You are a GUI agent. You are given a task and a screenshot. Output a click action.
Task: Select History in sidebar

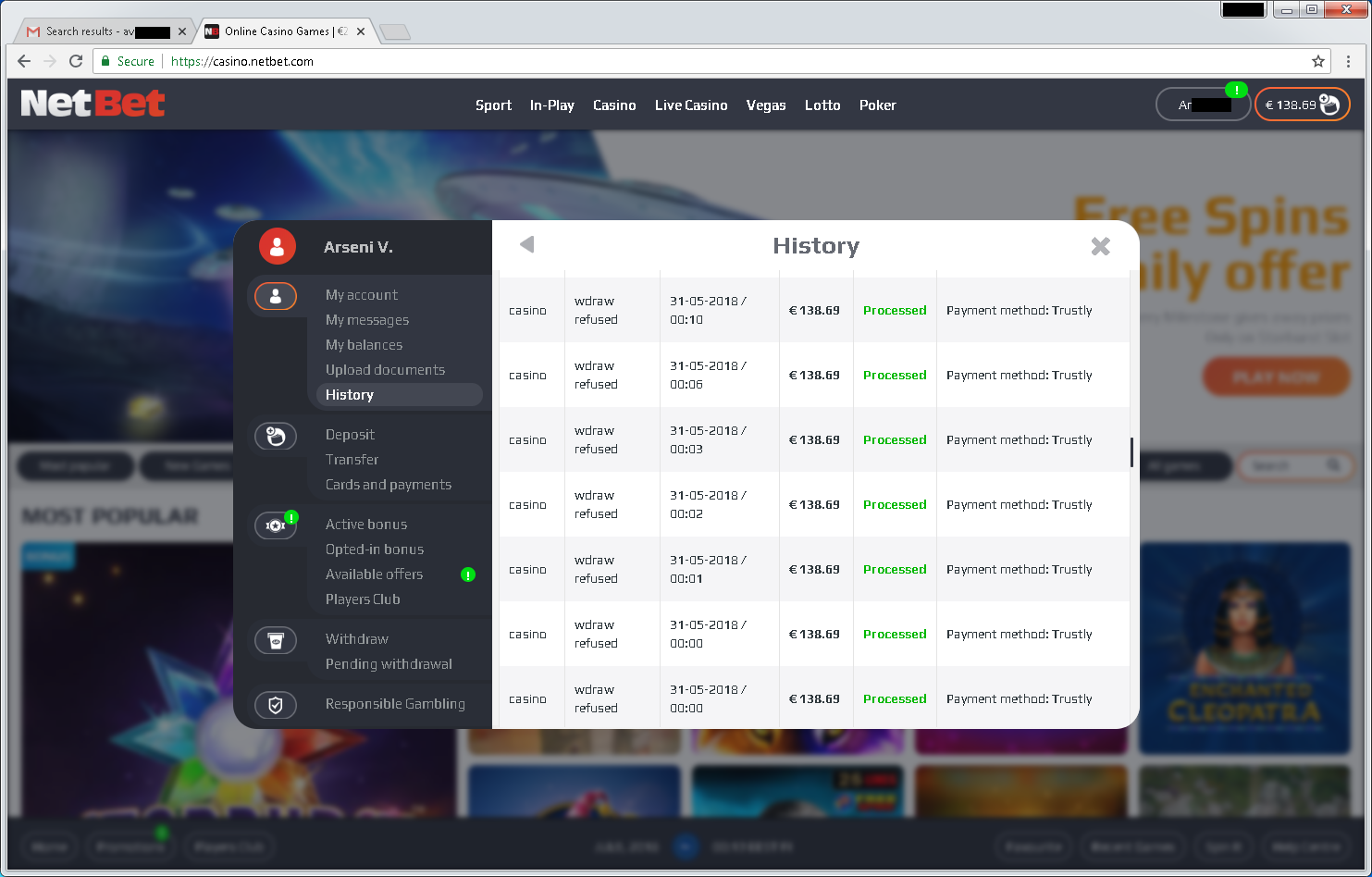coord(399,395)
